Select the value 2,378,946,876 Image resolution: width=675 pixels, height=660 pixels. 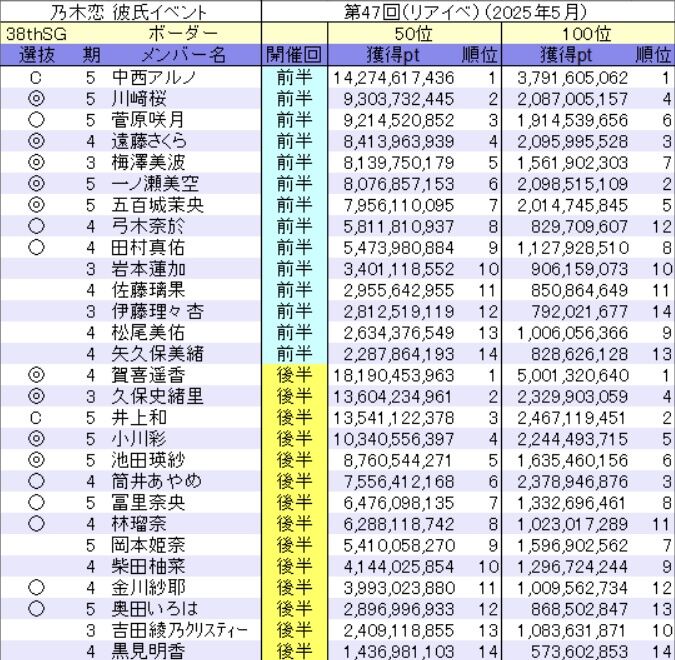tap(572, 481)
